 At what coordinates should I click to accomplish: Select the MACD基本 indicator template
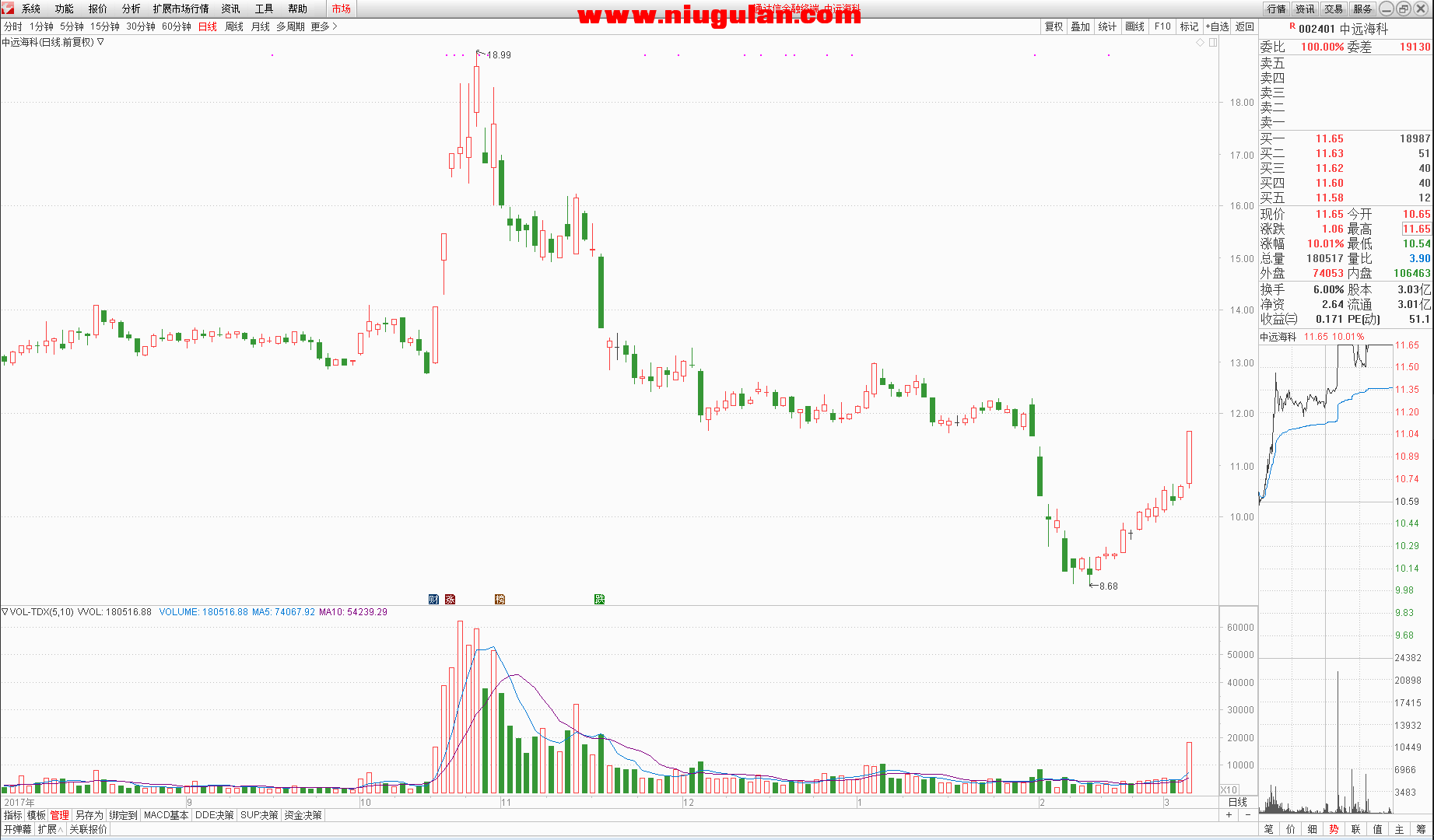click(x=167, y=815)
